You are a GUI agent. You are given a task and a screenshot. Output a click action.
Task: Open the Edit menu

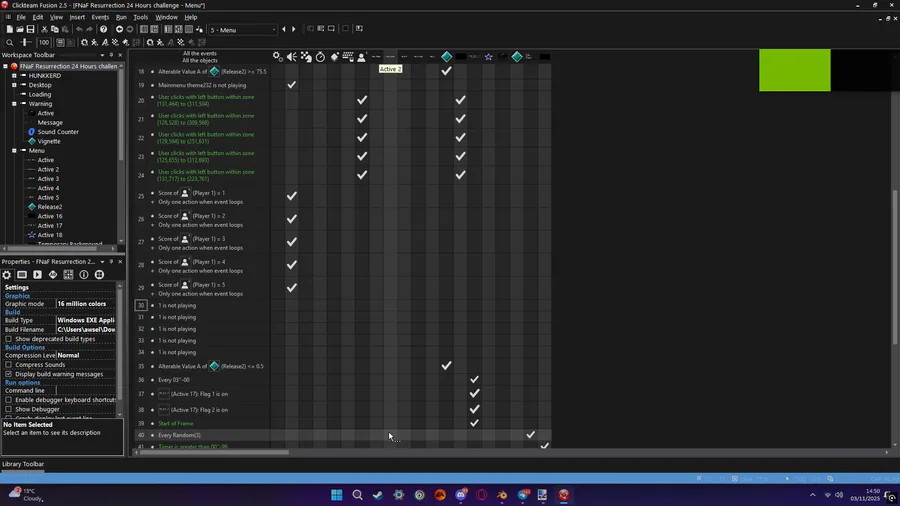click(37, 17)
